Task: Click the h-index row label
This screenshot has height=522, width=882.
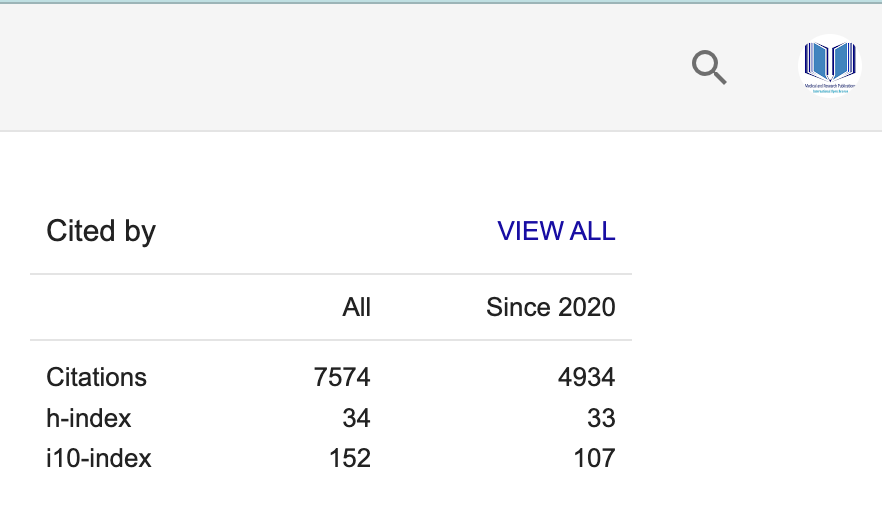Action: [88, 418]
